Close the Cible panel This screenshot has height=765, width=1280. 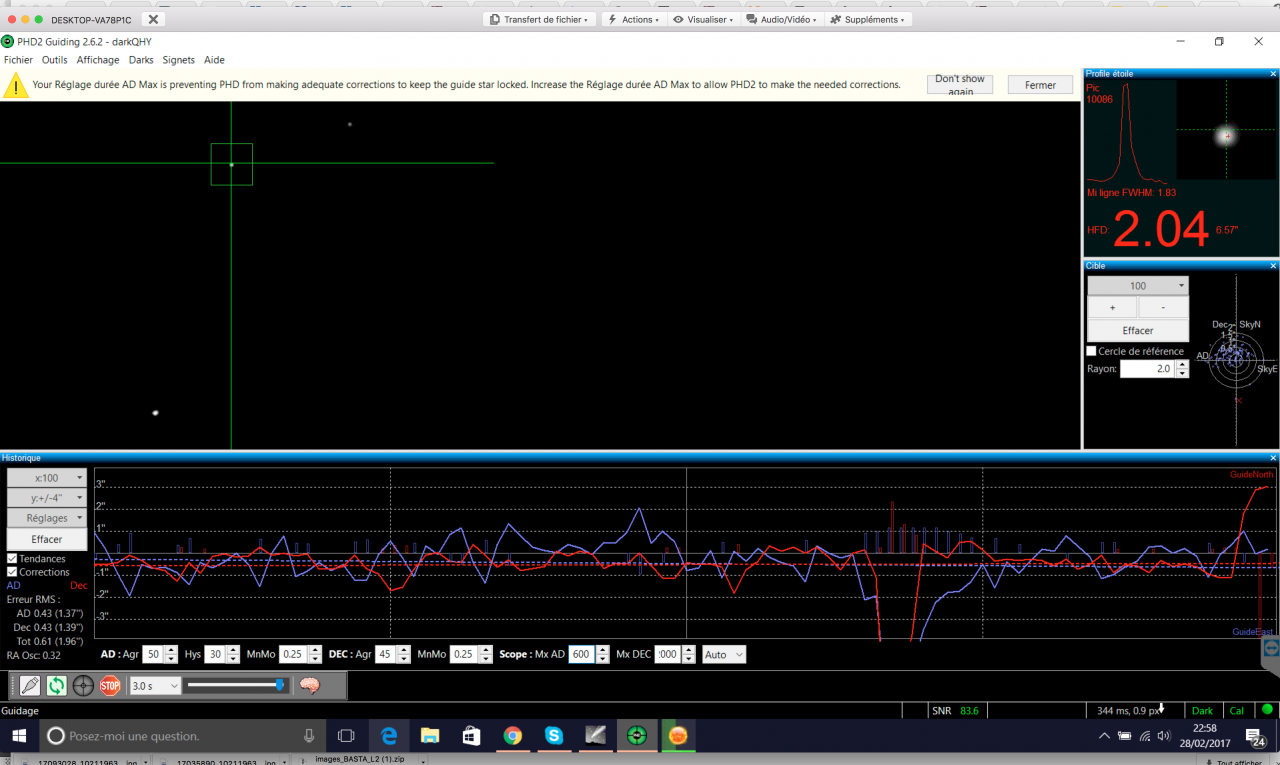point(1273,265)
